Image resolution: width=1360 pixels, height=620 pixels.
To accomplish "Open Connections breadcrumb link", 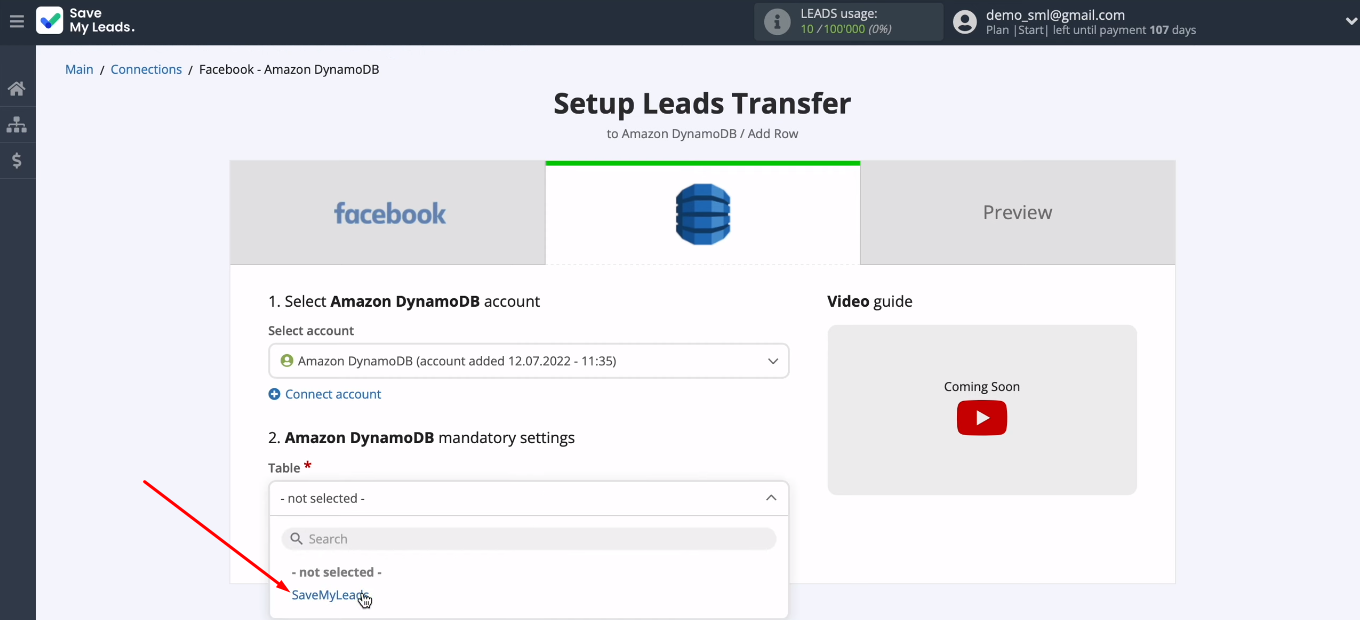I will click(146, 70).
